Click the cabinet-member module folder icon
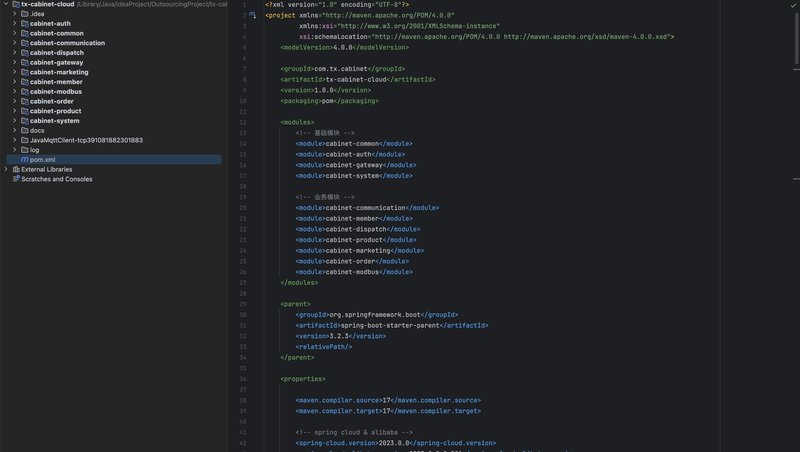 point(24,82)
